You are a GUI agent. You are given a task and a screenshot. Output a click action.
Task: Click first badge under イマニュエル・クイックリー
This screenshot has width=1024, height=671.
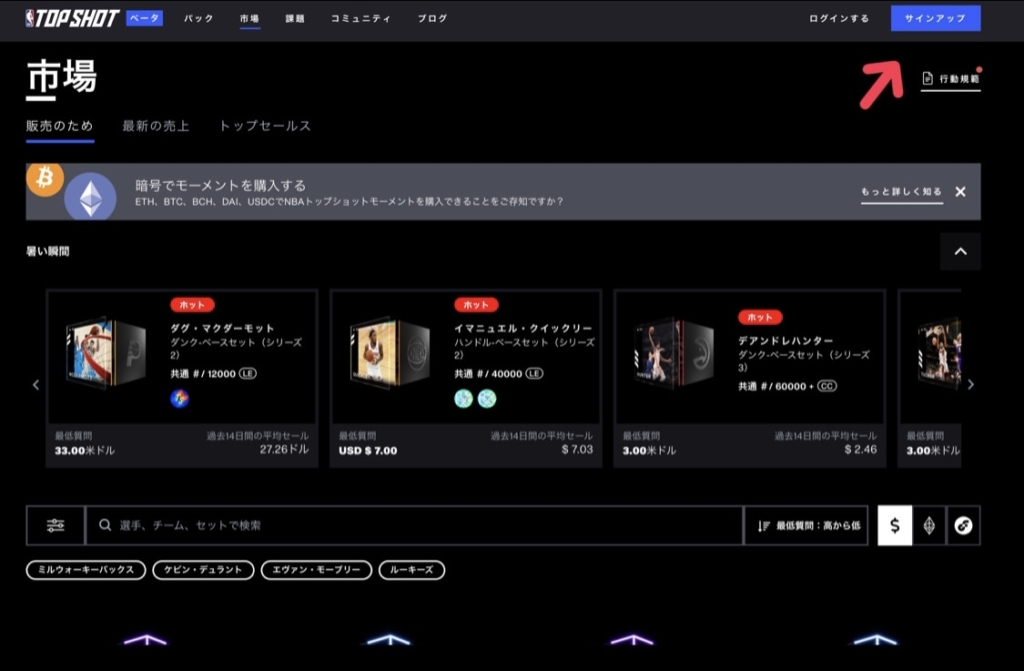(x=463, y=398)
